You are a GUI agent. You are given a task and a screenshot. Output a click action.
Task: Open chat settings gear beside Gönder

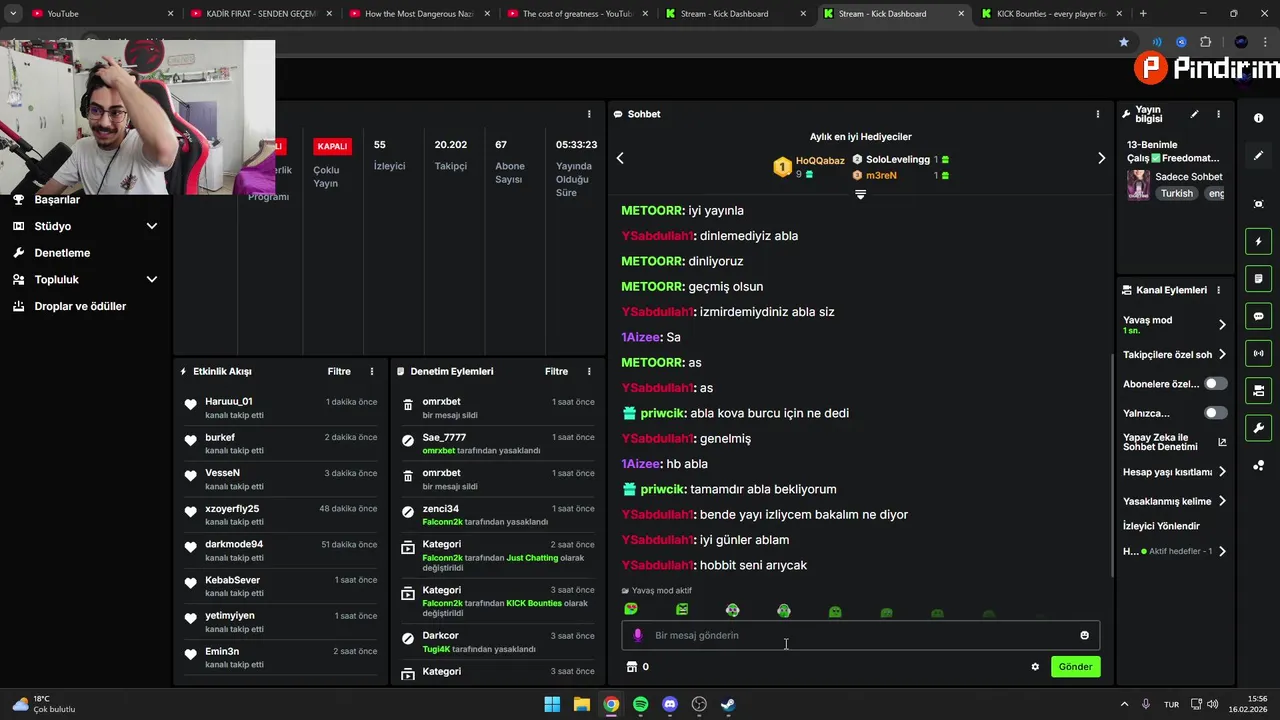pos(1035,667)
